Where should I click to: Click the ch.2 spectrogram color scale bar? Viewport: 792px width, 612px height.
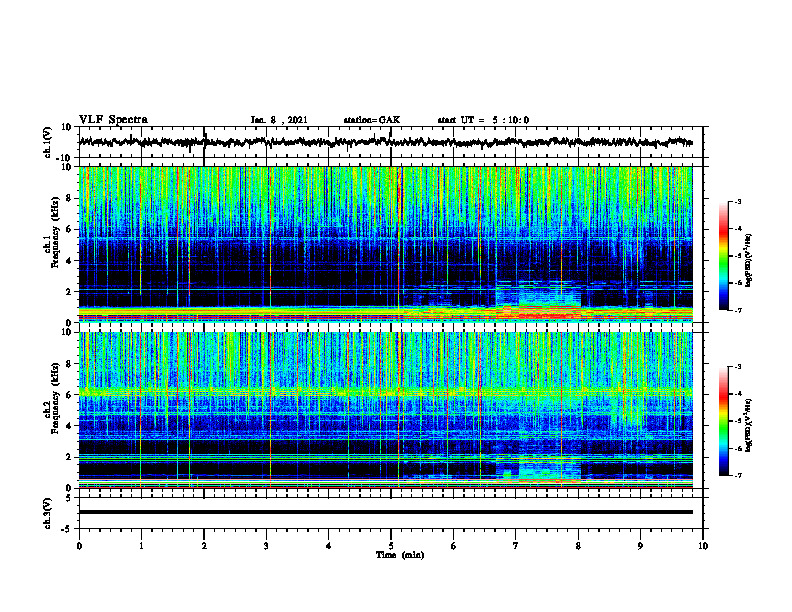[x=723, y=421]
